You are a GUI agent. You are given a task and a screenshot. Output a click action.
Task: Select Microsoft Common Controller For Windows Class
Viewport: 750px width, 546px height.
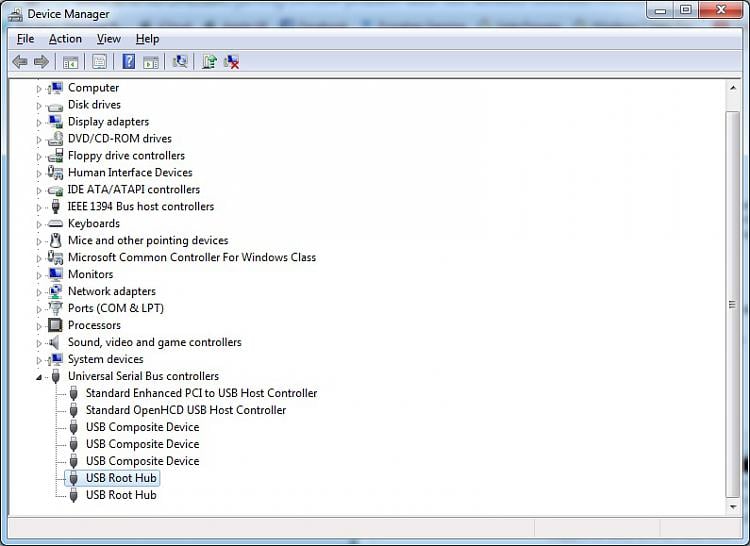pos(192,257)
